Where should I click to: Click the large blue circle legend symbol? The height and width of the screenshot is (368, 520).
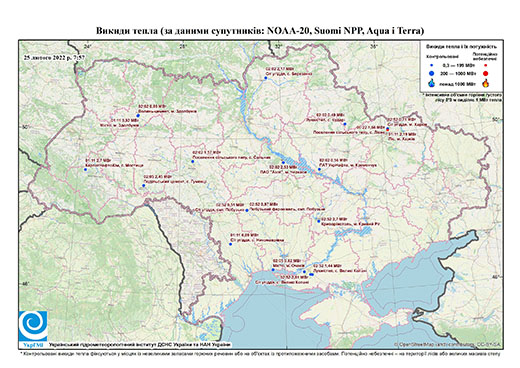pyautogui.click(x=432, y=73)
